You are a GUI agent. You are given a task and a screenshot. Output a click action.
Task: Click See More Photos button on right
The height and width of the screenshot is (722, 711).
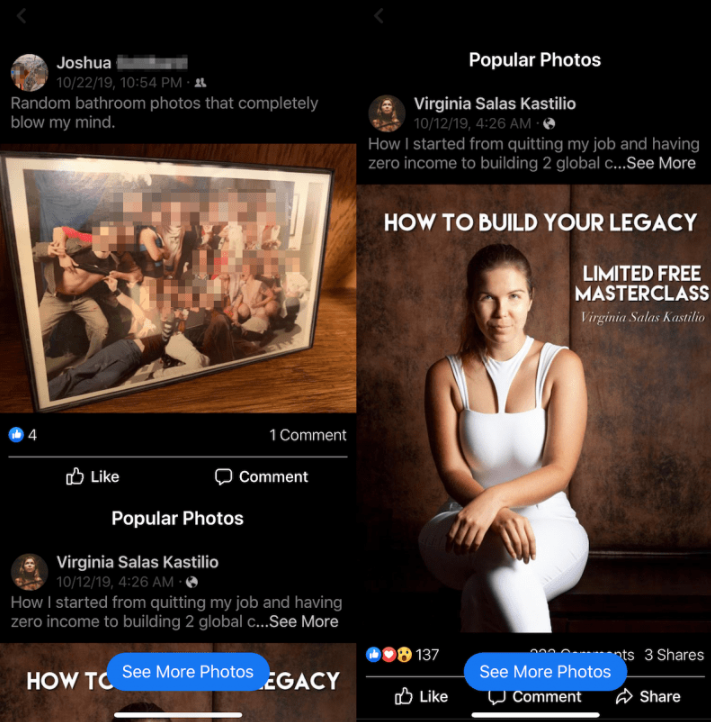[x=545, y=672]
